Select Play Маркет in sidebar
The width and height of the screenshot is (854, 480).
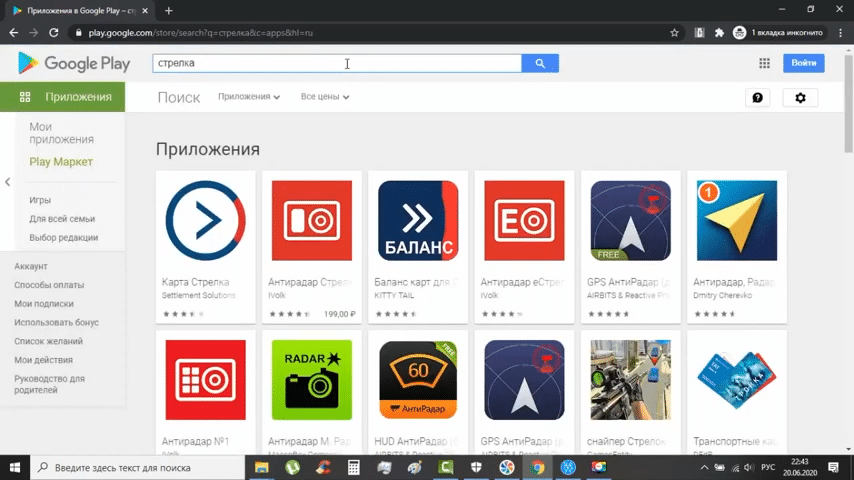point(61,162)
